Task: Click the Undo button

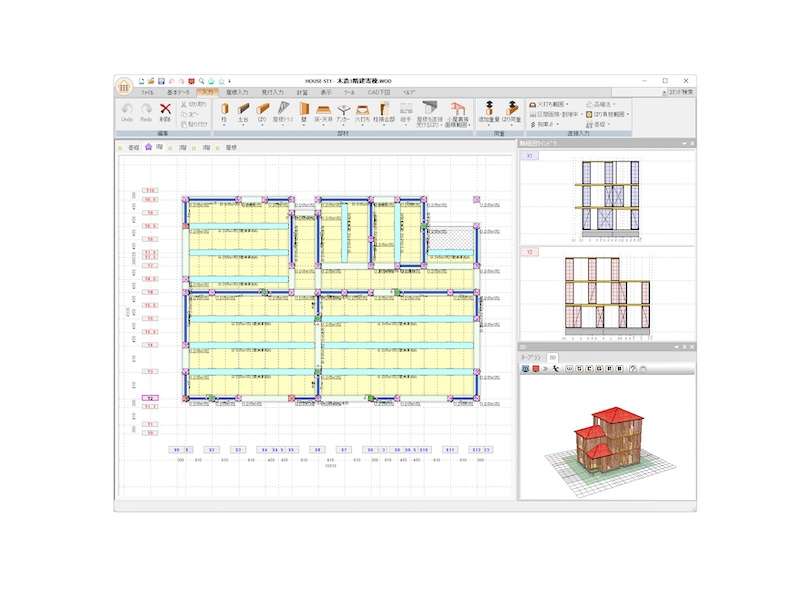Action: pos(127,111)
